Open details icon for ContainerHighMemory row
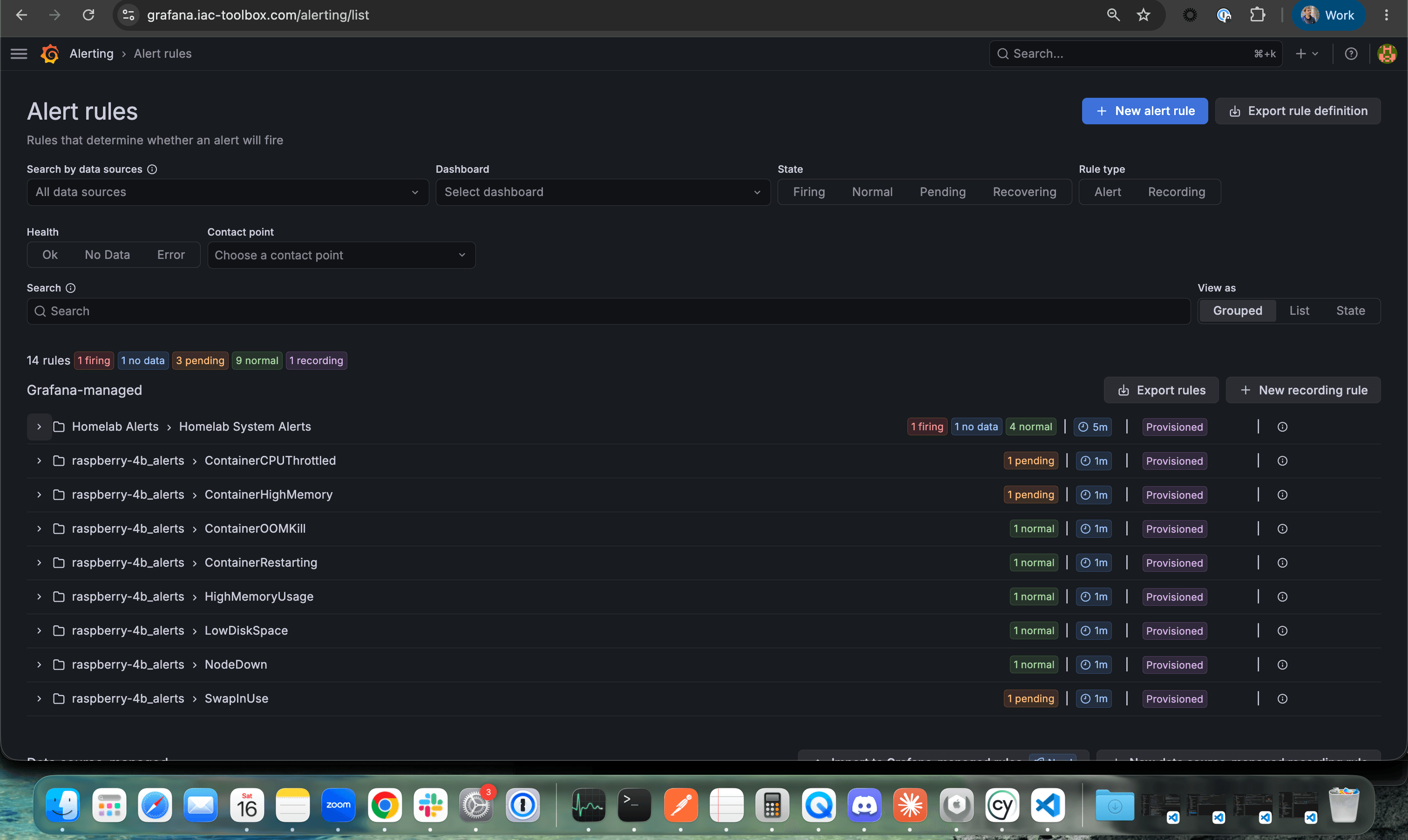Viewport: 1408px width, 840px height. coord(1282,495)
